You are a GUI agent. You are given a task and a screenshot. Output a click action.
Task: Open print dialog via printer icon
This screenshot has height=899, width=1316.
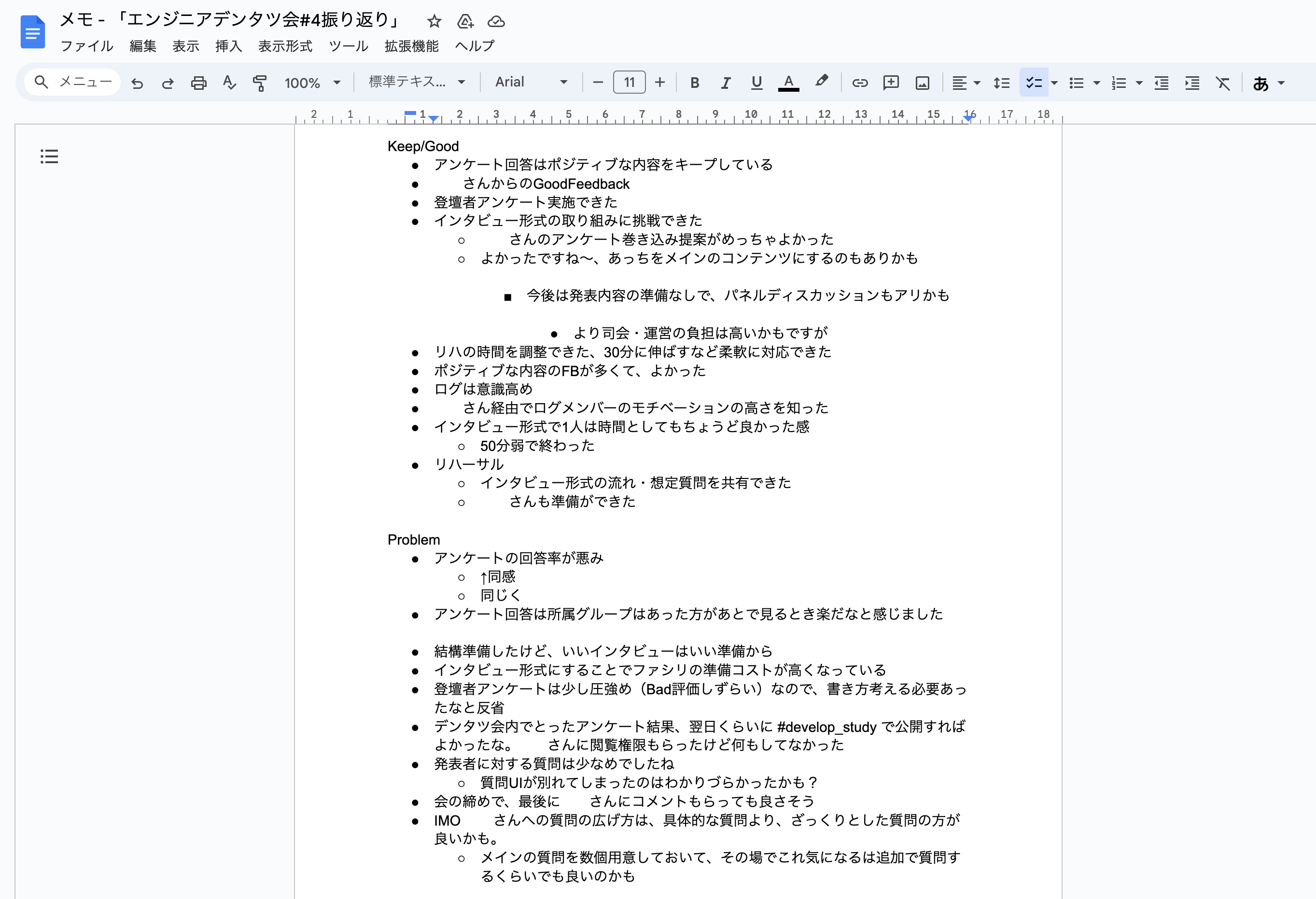[x=199, y=82]
